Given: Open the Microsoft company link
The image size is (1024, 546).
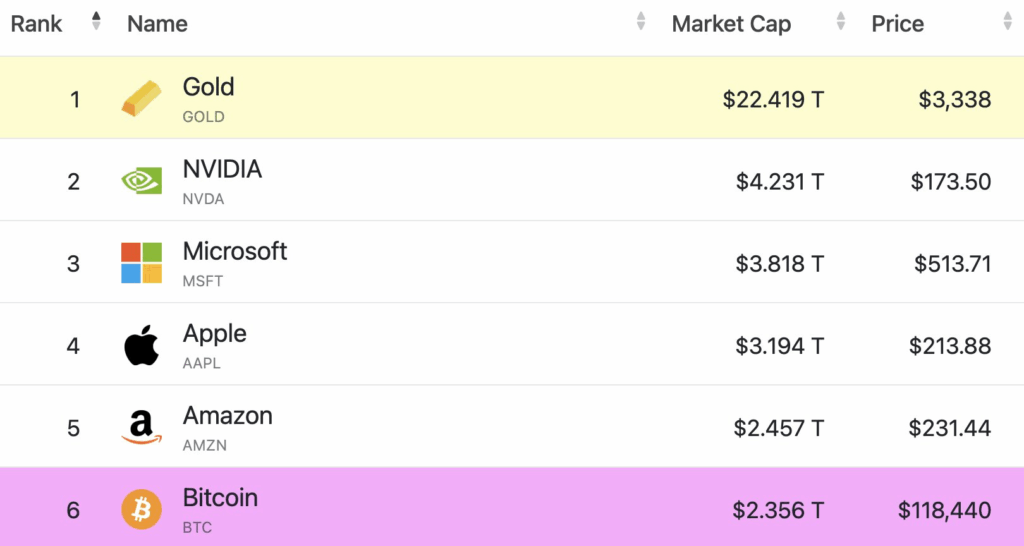Looking at the screenshot, I should click(234, 251).
